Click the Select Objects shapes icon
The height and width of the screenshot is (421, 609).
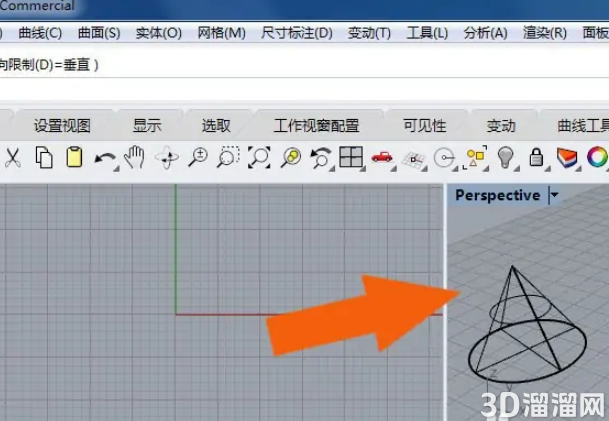pyautogui.click(x=475, y=157)
